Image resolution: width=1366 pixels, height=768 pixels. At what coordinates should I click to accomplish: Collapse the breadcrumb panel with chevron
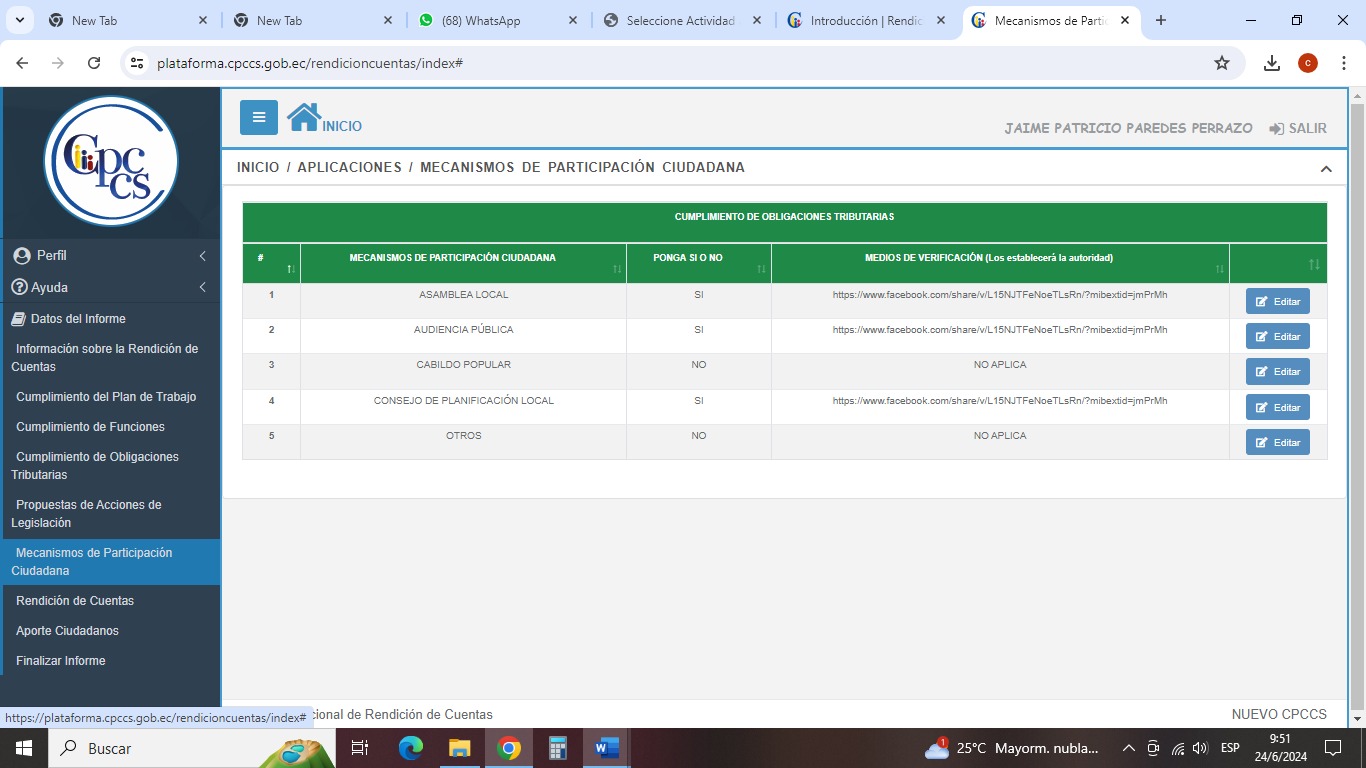tap(1326, 169)
